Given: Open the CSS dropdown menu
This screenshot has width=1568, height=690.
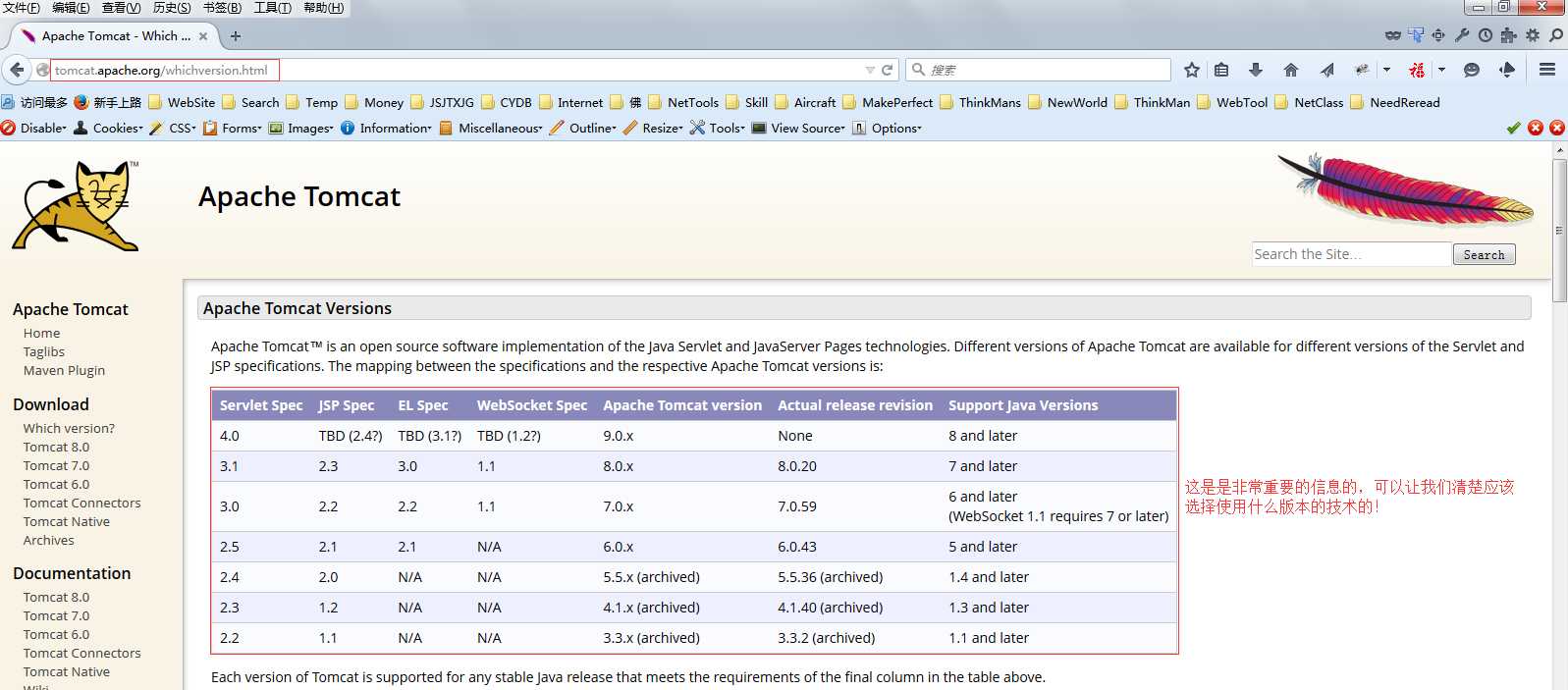Looking at the screenshot, I should click(x=174, y=128).
